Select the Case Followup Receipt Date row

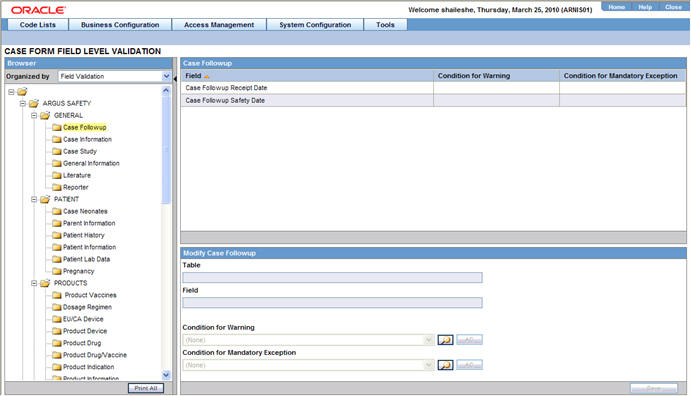pos(433,88)
